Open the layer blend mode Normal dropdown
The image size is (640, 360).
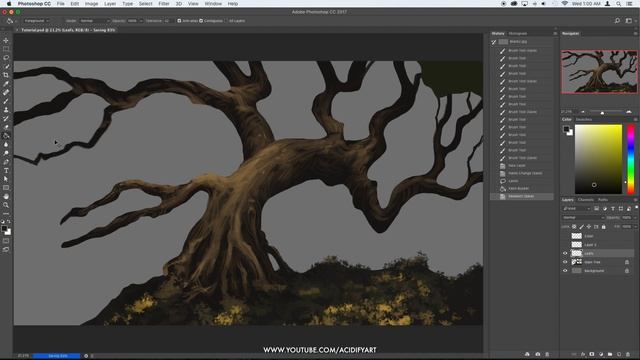point(583,218)
